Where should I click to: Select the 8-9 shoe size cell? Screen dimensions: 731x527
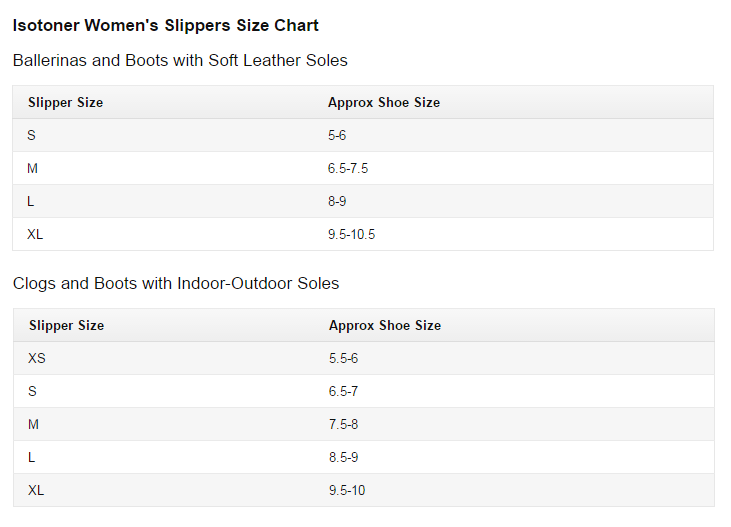point(337,201)
